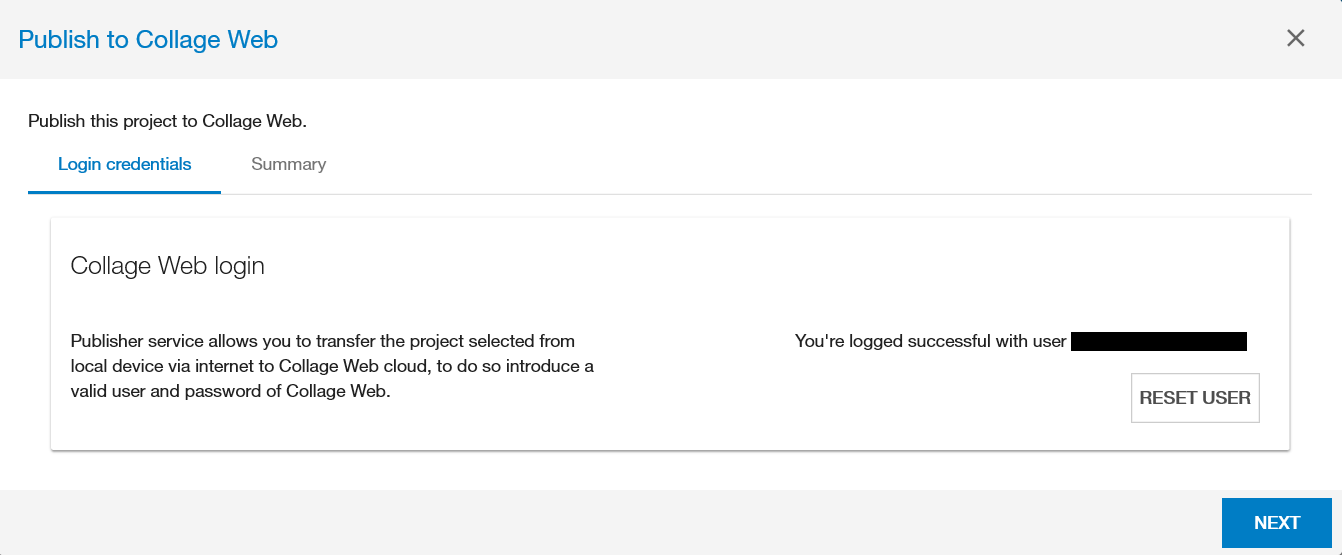Click the 'Publish to Collage Web' dialog title
Screen dimensions: 1342x555
click(x=148, y=40)
